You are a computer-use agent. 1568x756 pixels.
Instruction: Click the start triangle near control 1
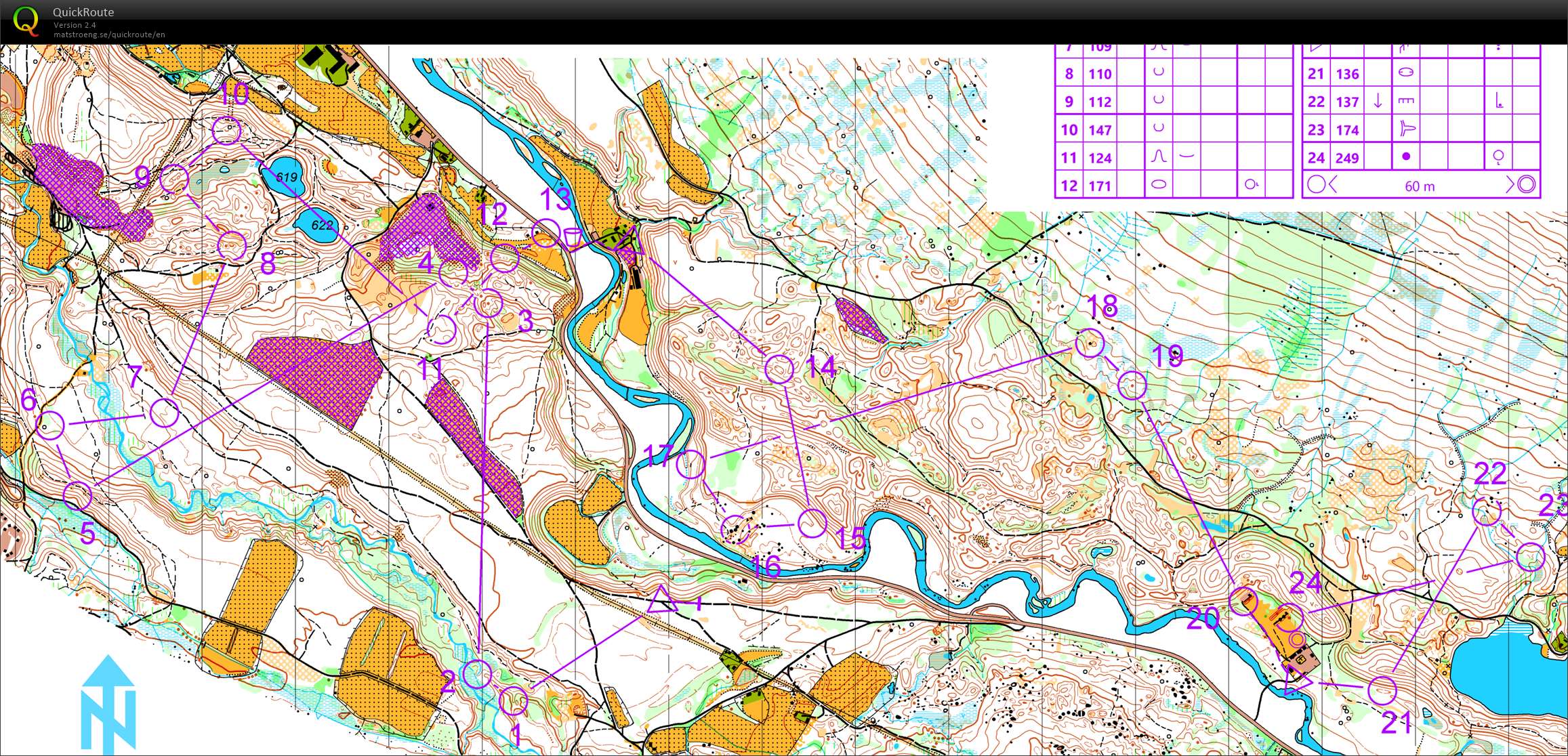(x=661, y=601)
